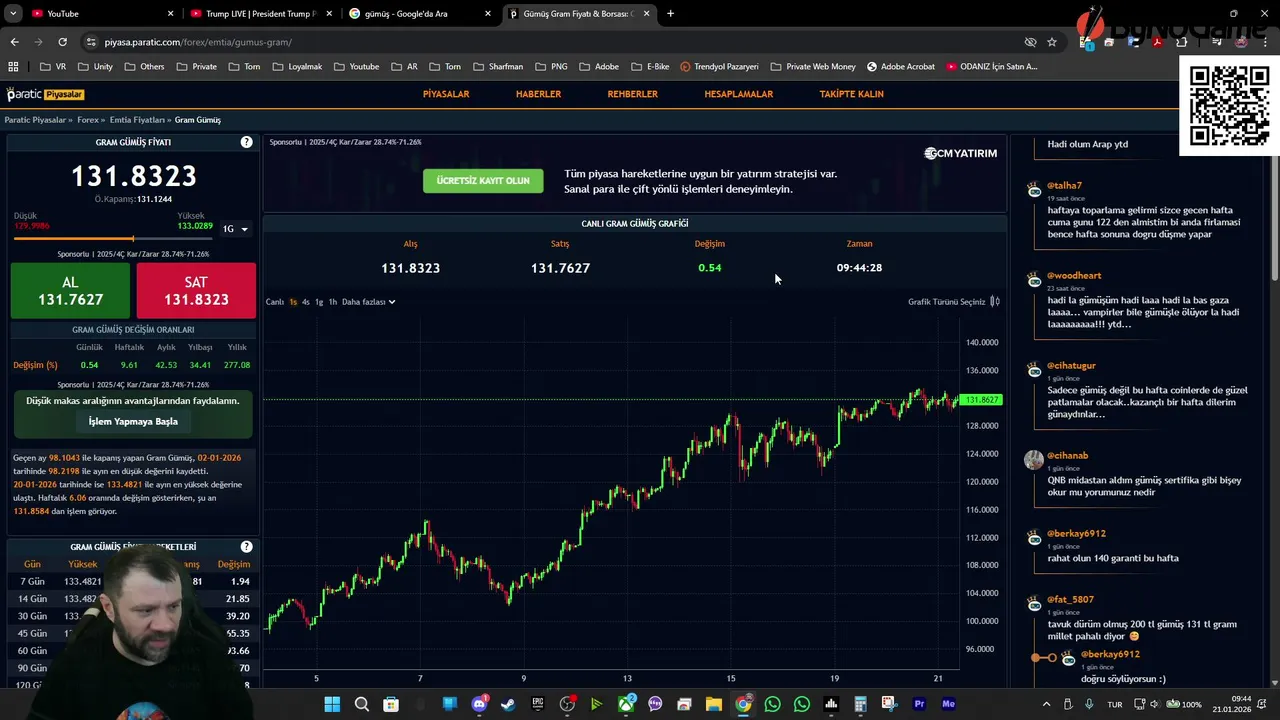Image resolution: width=1280 pixels, height=720 pixels.
Task: Open the chart type candlestick icon
Action: (995, 302)
